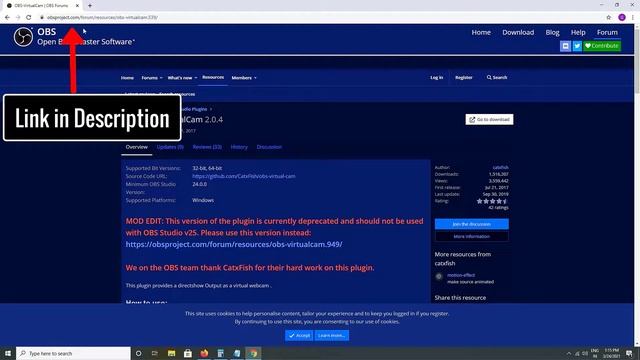The image size is (640, 360).
Task: Expand the Members dropdown menu
Action: (244, 78)
